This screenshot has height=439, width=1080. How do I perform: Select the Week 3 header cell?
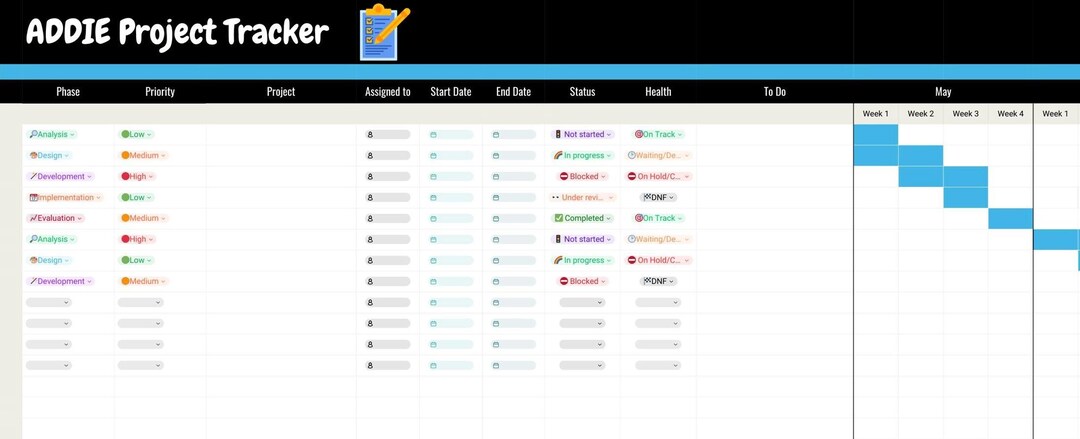point(966,114)
